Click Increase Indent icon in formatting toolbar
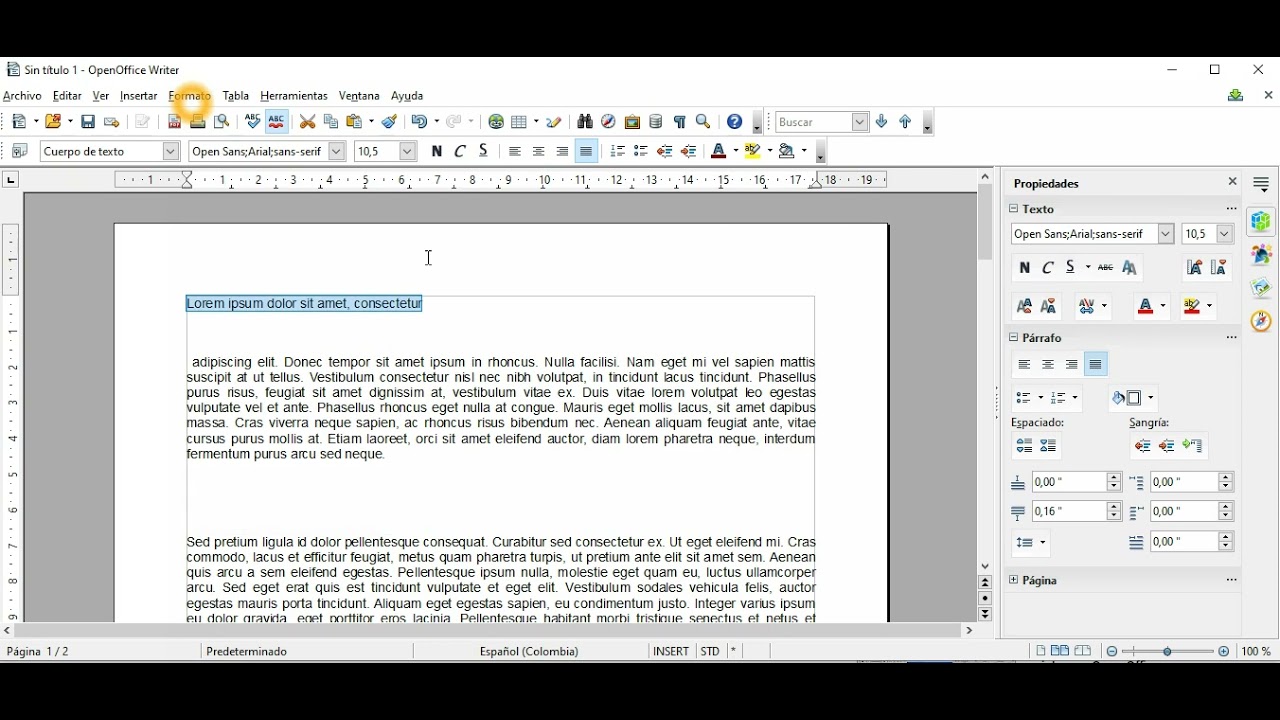 (x=690, y=152)
